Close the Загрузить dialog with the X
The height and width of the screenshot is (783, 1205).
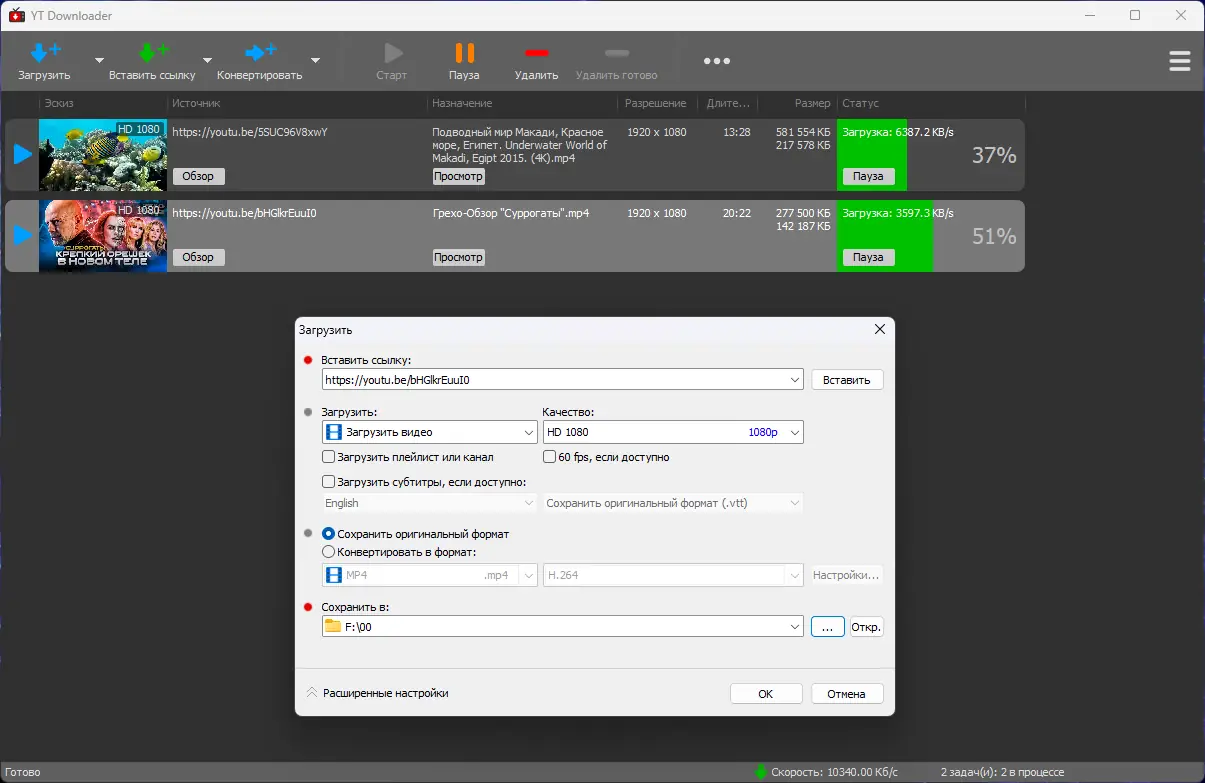point(880,329)
